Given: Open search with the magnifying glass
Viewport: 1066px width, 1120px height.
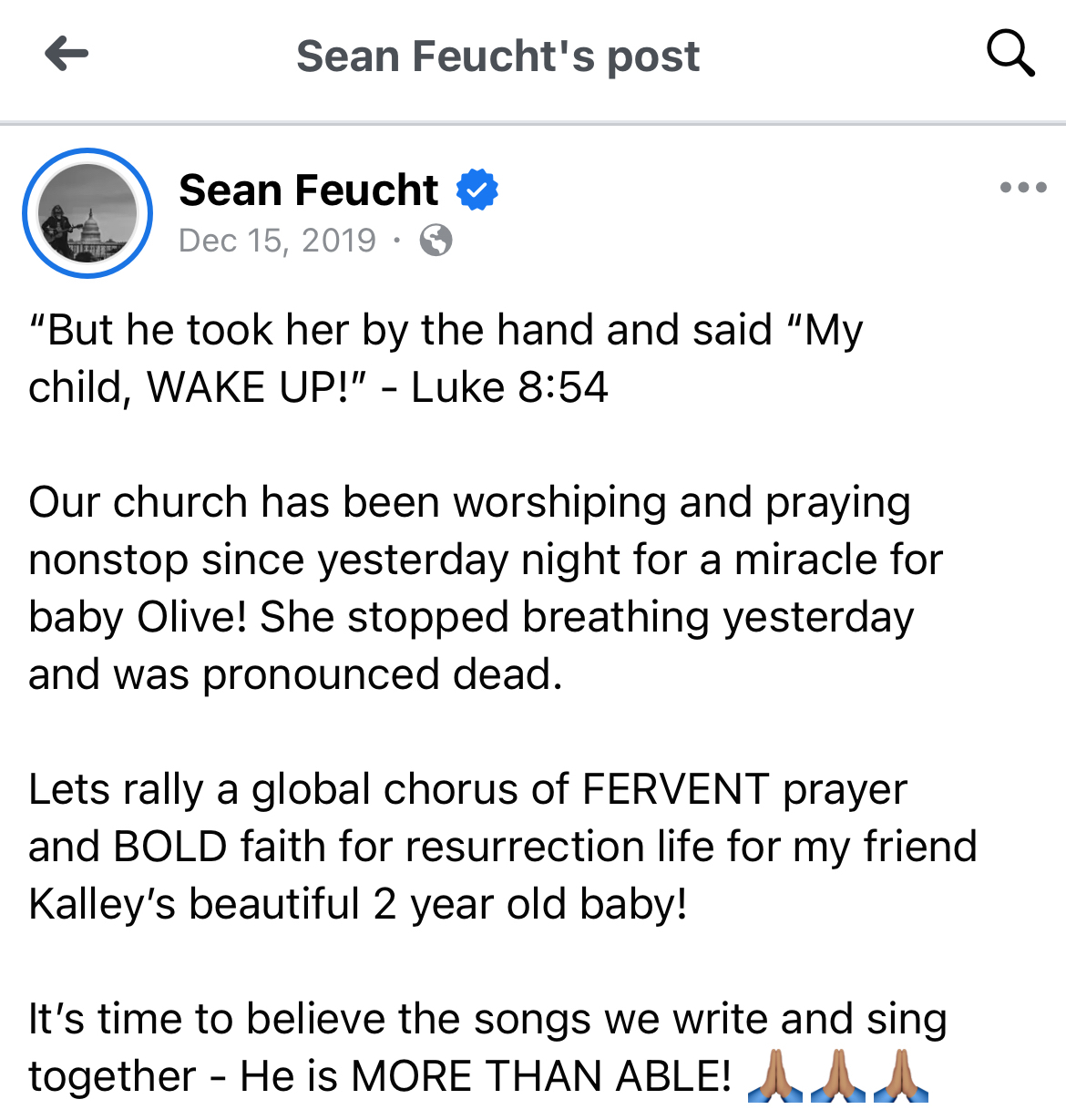Looking at the screenshot, I should click(x=1010, y=54).
